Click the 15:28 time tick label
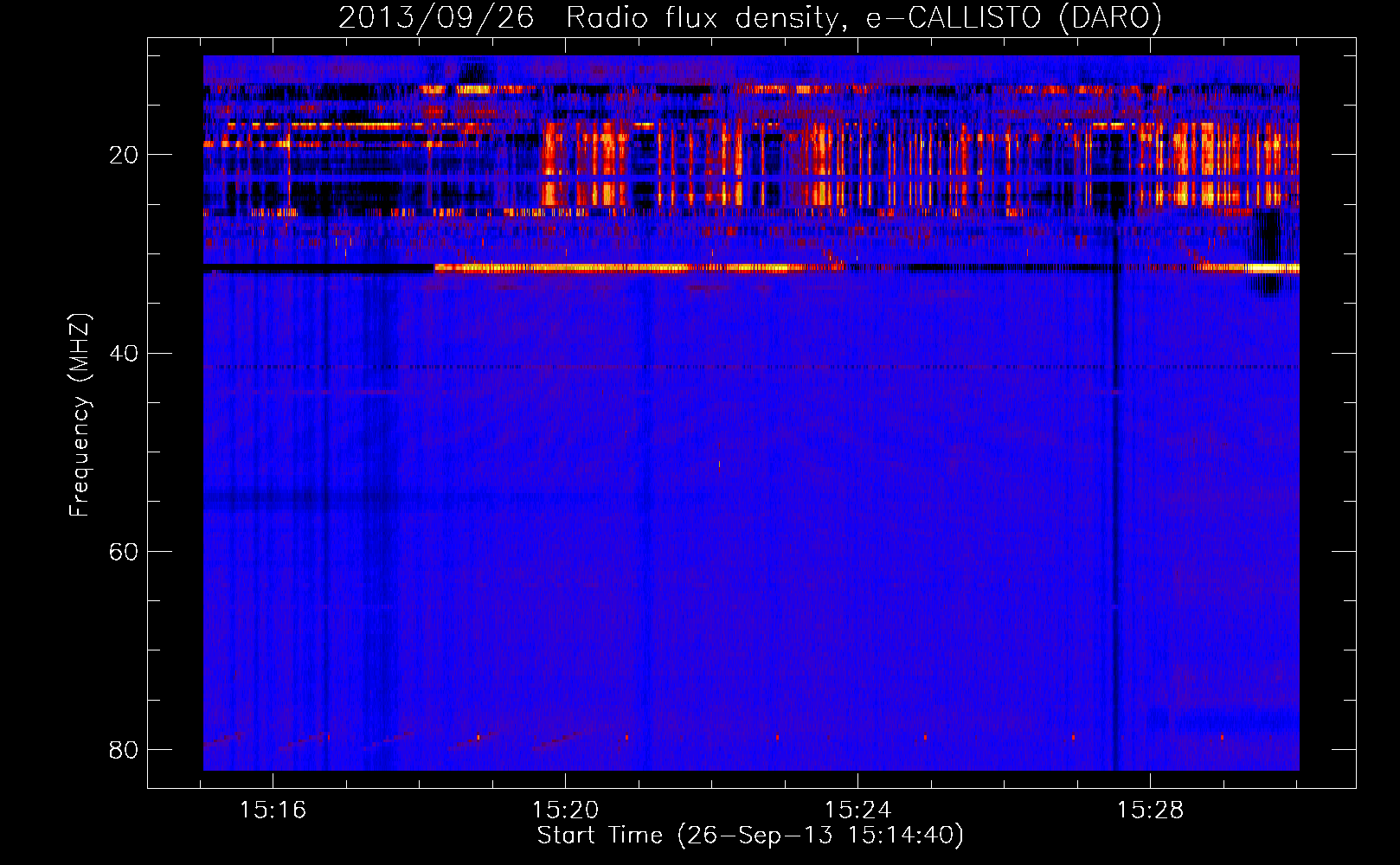The height and width of the screenshot is (865, 1400). tap(1150, 811)
